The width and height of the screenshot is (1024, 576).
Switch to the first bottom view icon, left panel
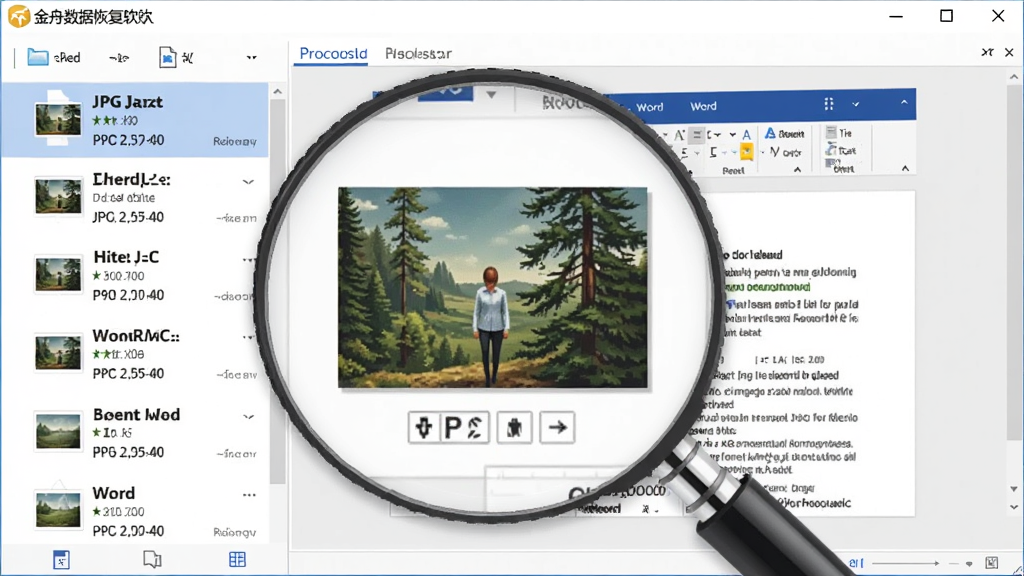pos(61,560)
